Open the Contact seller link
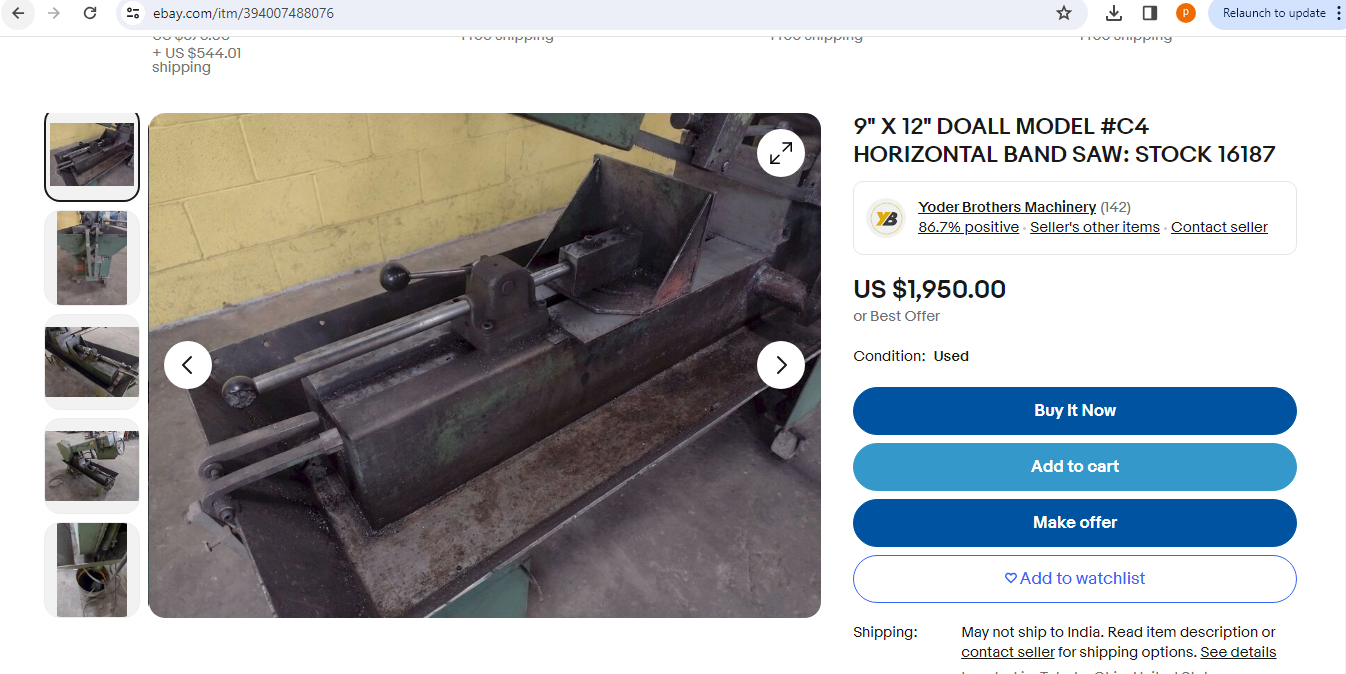Screen dimensions: 1346x674 coord(1219,227)
